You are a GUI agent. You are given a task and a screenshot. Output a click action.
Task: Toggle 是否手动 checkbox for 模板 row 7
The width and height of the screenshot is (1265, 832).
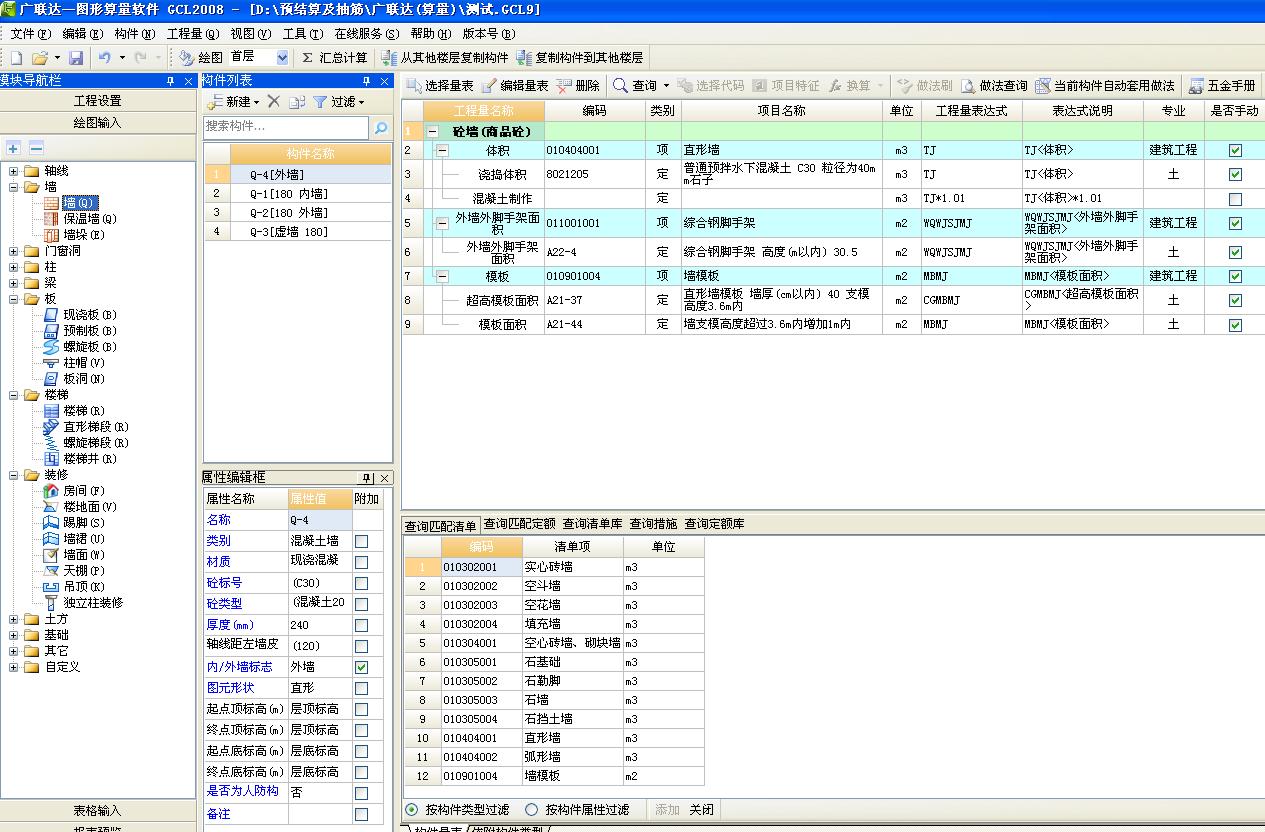click(1235, 277)
